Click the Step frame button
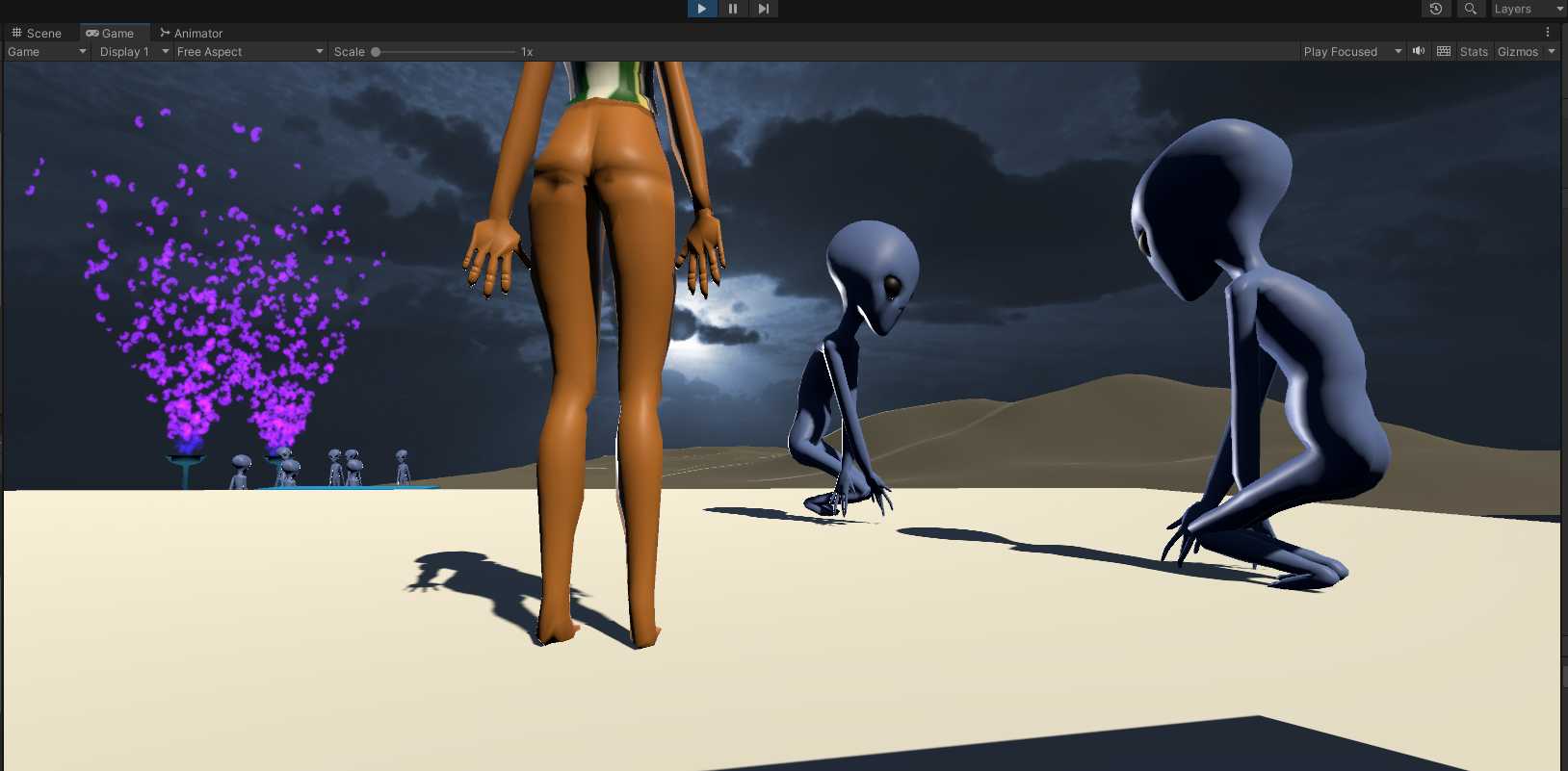This screenshot has height=771, width=1568. coord(764,9)
